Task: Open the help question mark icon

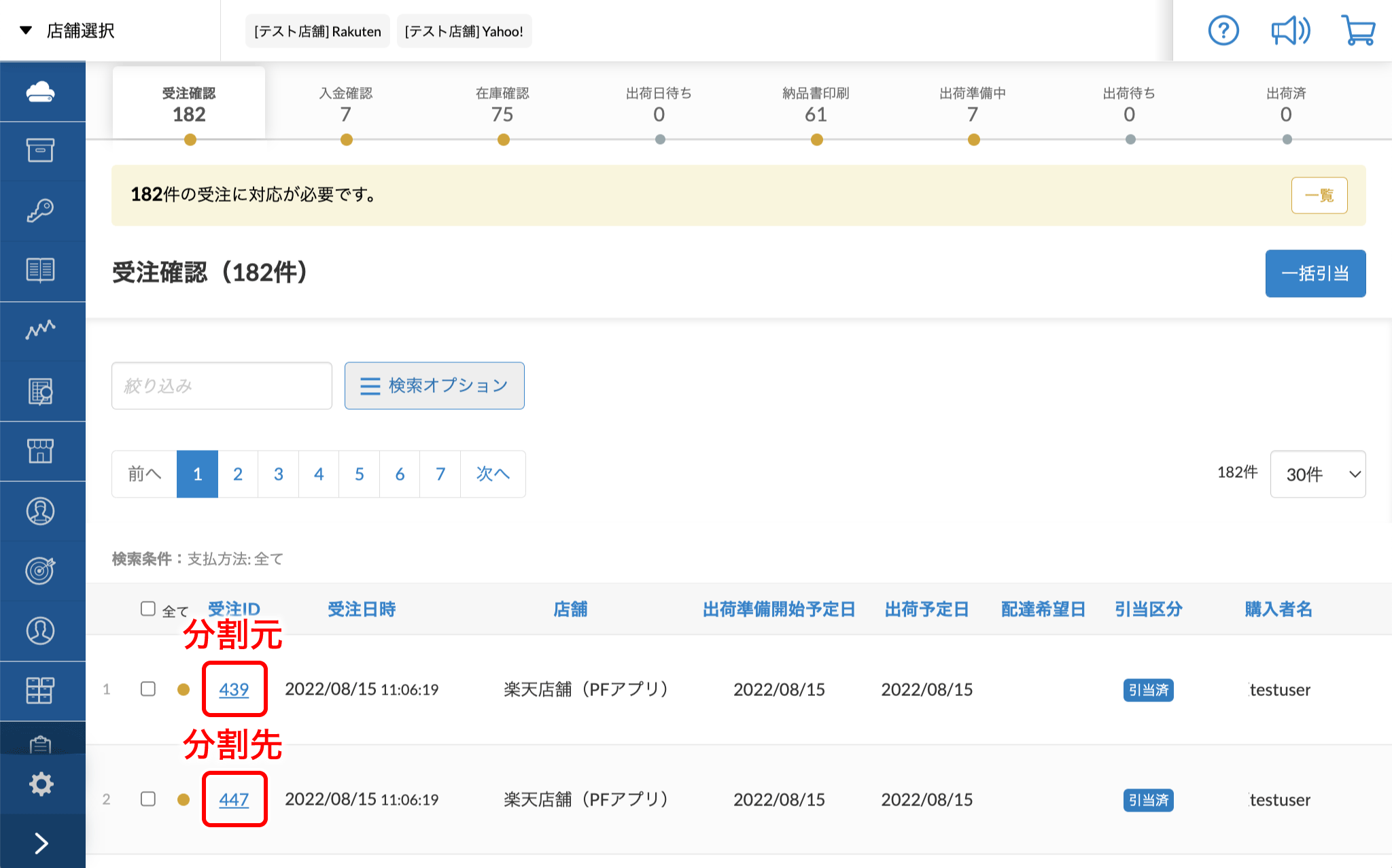Action: point(1223,31)
